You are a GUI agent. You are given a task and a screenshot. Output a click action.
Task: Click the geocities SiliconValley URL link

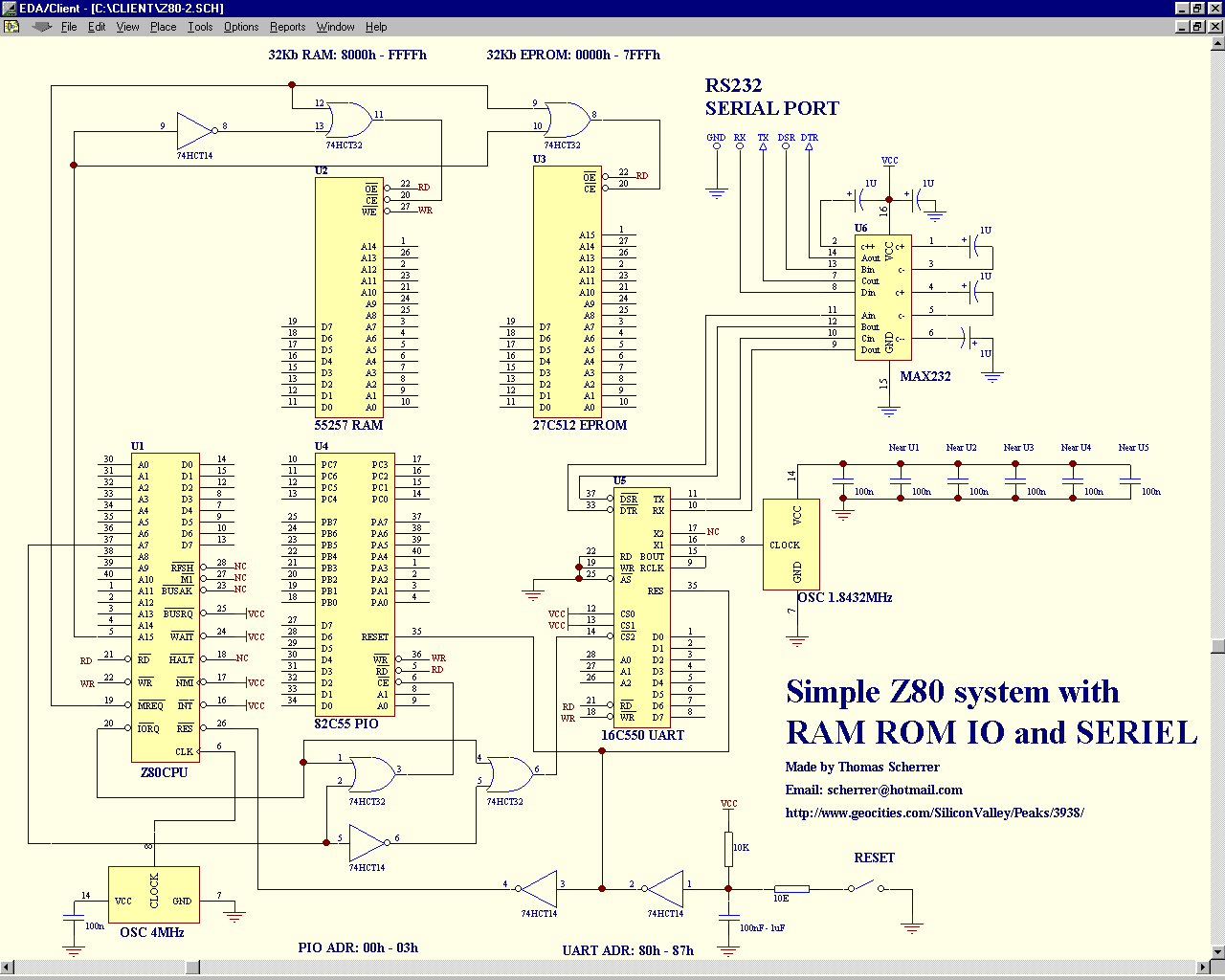coord(934,813)
